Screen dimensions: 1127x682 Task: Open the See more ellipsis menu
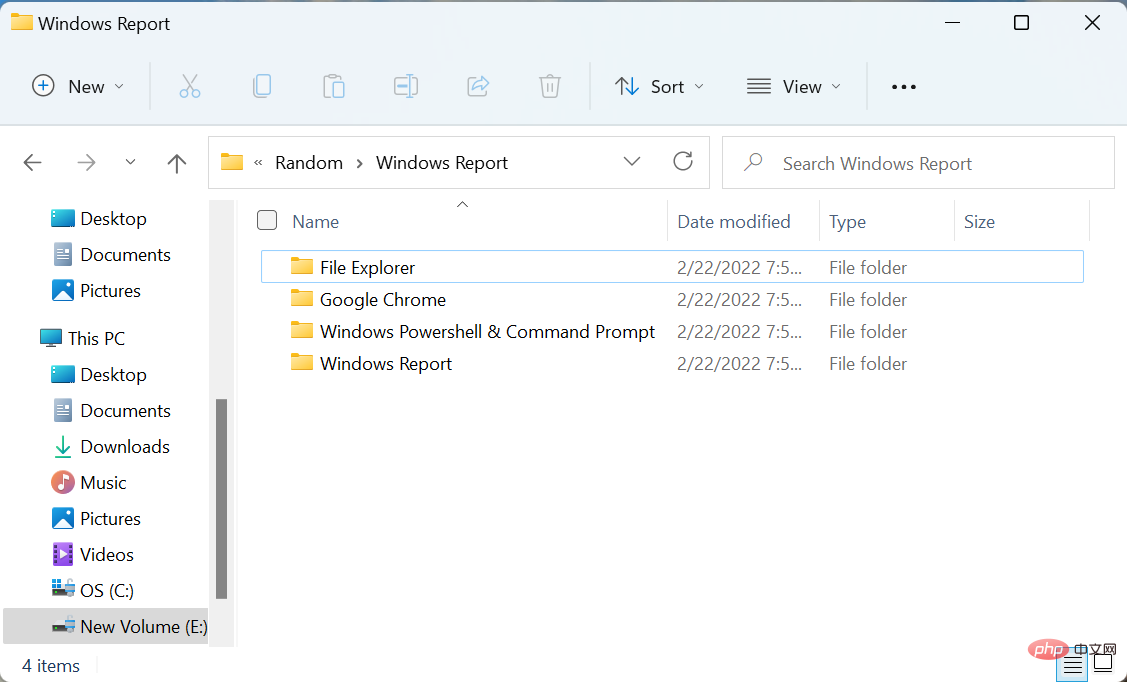(x=903, y=86)
